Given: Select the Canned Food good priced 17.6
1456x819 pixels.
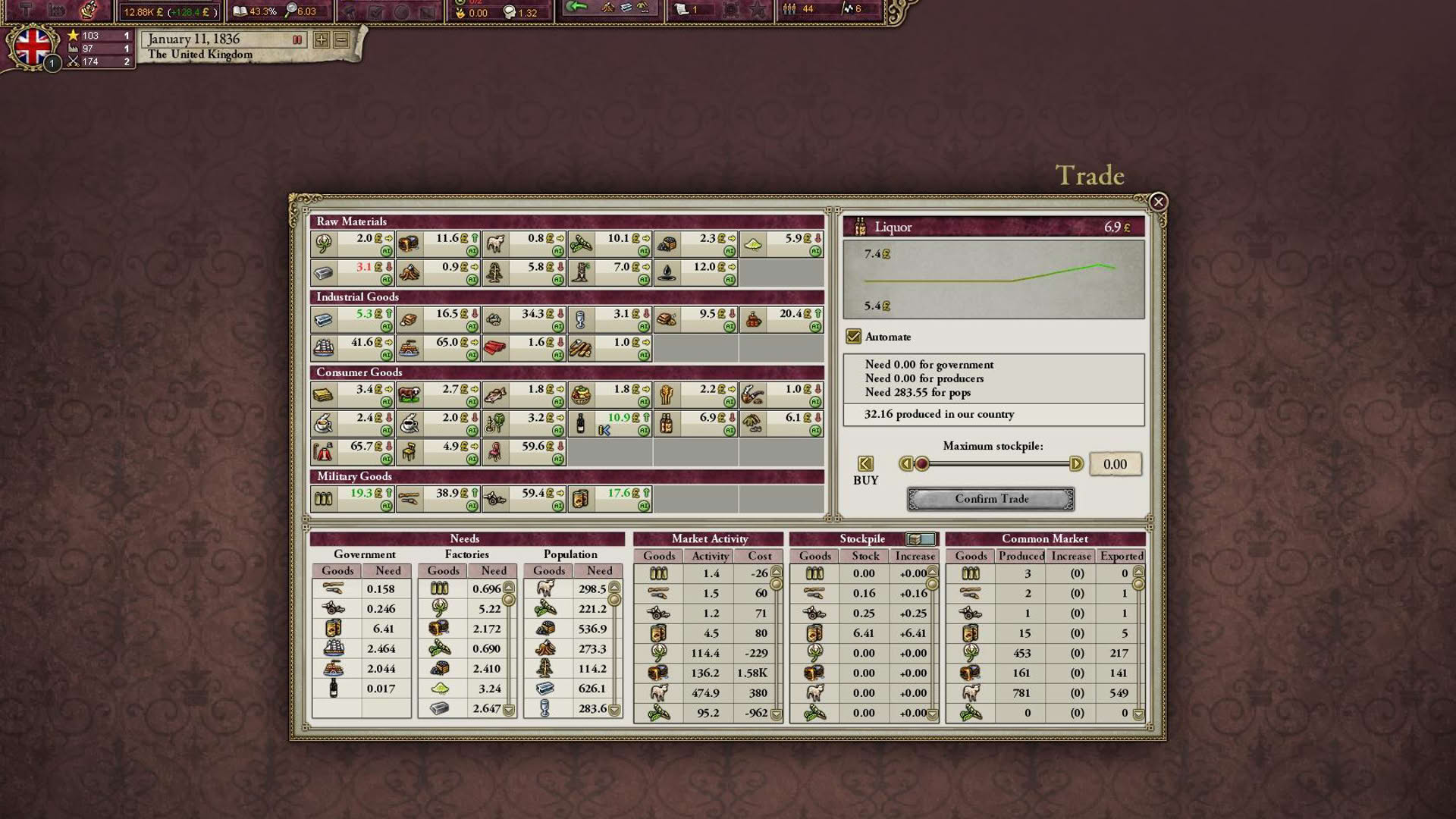Looking at the screenshot, I should tap(610, 498).
